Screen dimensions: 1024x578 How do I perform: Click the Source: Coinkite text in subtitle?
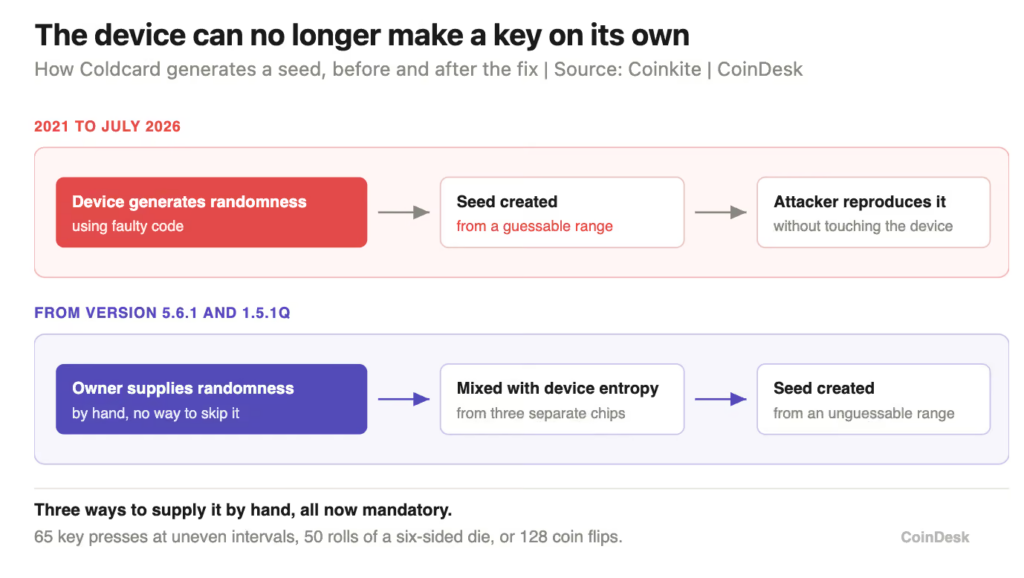click(628, 69)
